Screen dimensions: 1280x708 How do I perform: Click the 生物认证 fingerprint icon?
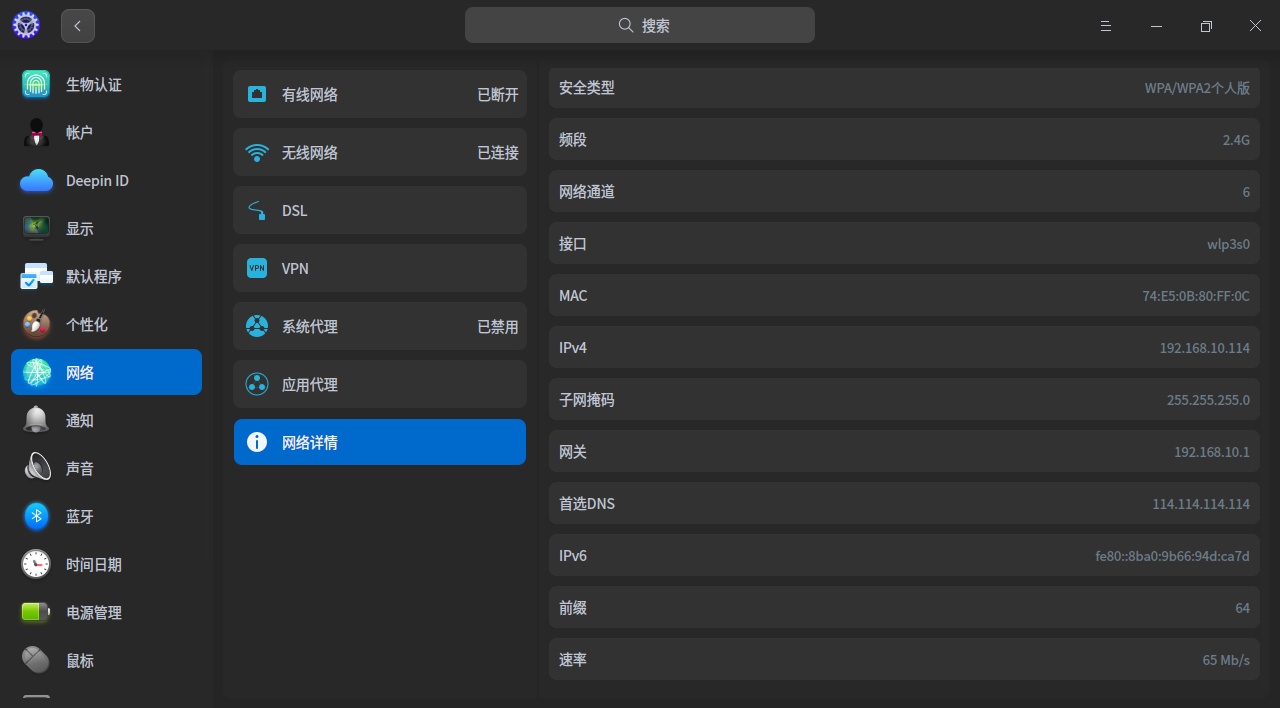pyautogui.click(x=36, y=84)
